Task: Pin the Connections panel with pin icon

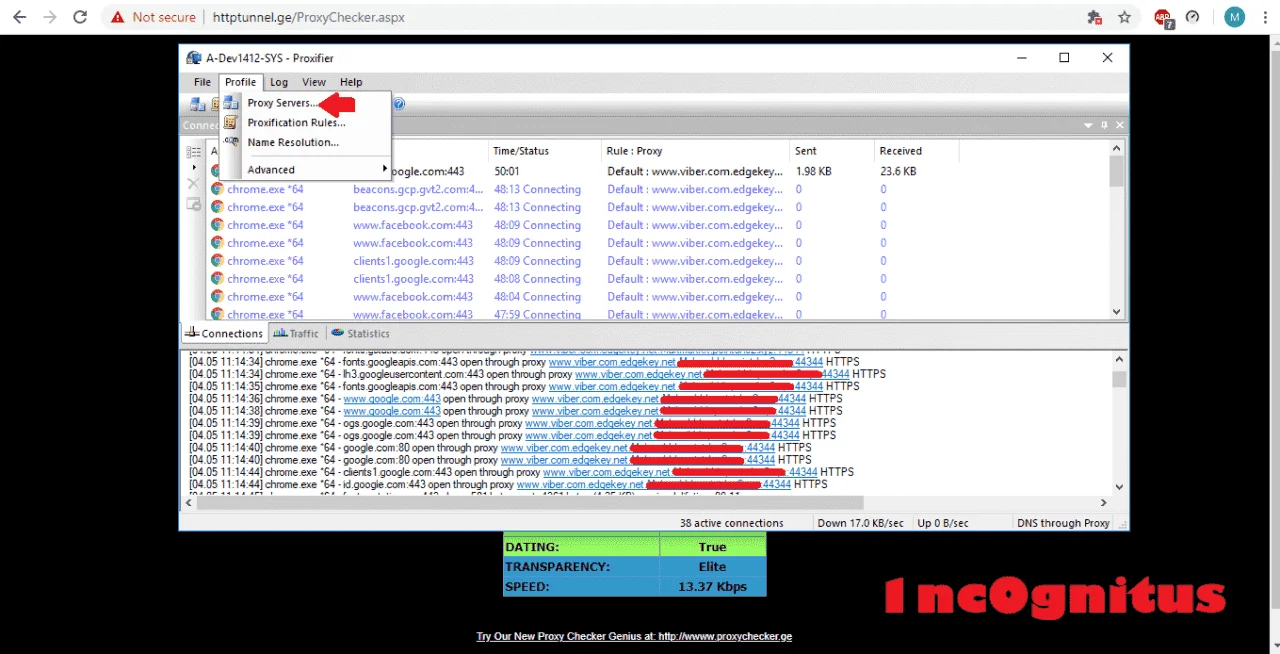Action: point(1105,126)
